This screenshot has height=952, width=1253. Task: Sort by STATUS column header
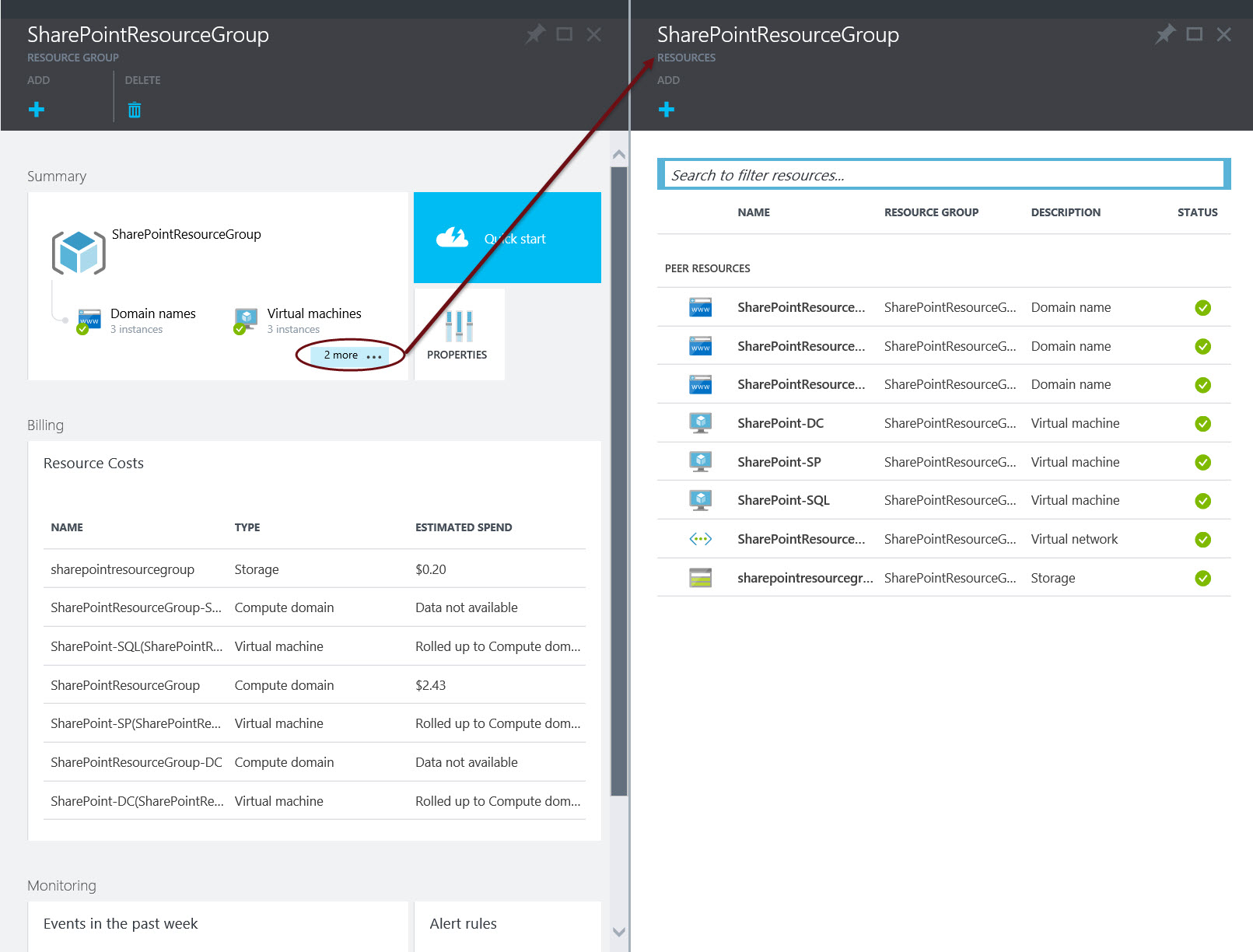click(1198, 212)
